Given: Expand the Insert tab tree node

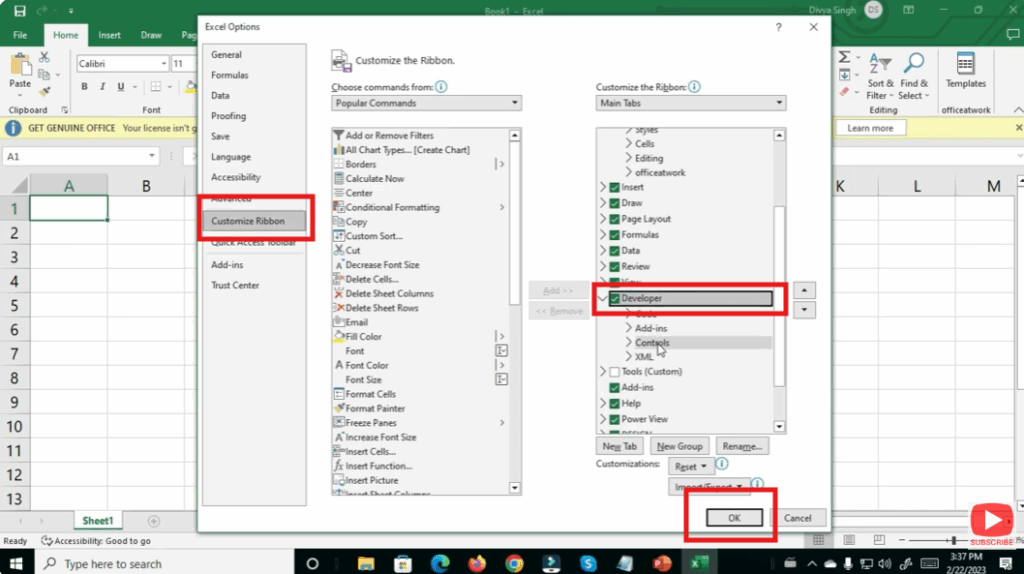Looking at the screenshot, I should [603, 187].
